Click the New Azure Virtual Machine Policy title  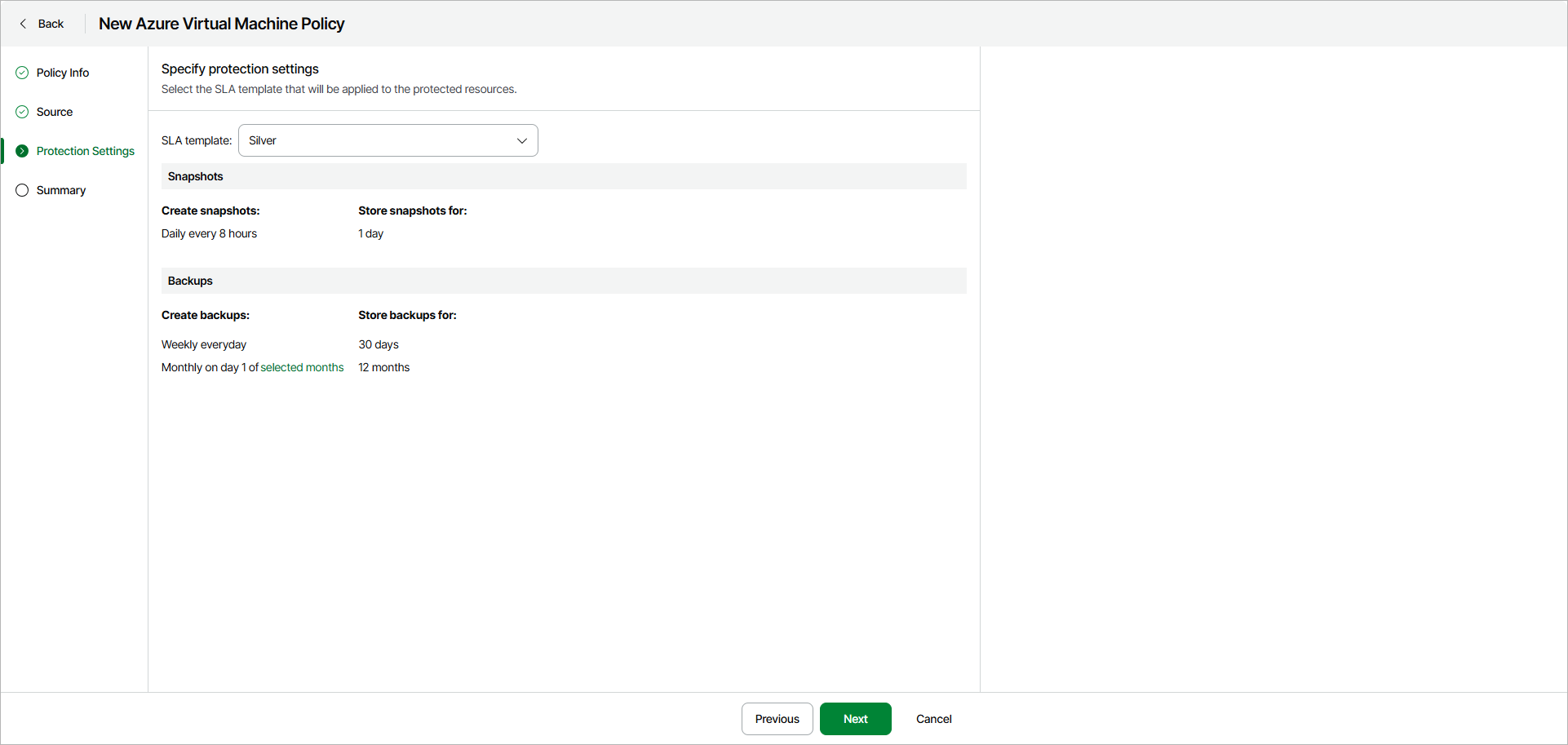pyautogui.click(x=222, y=24)
